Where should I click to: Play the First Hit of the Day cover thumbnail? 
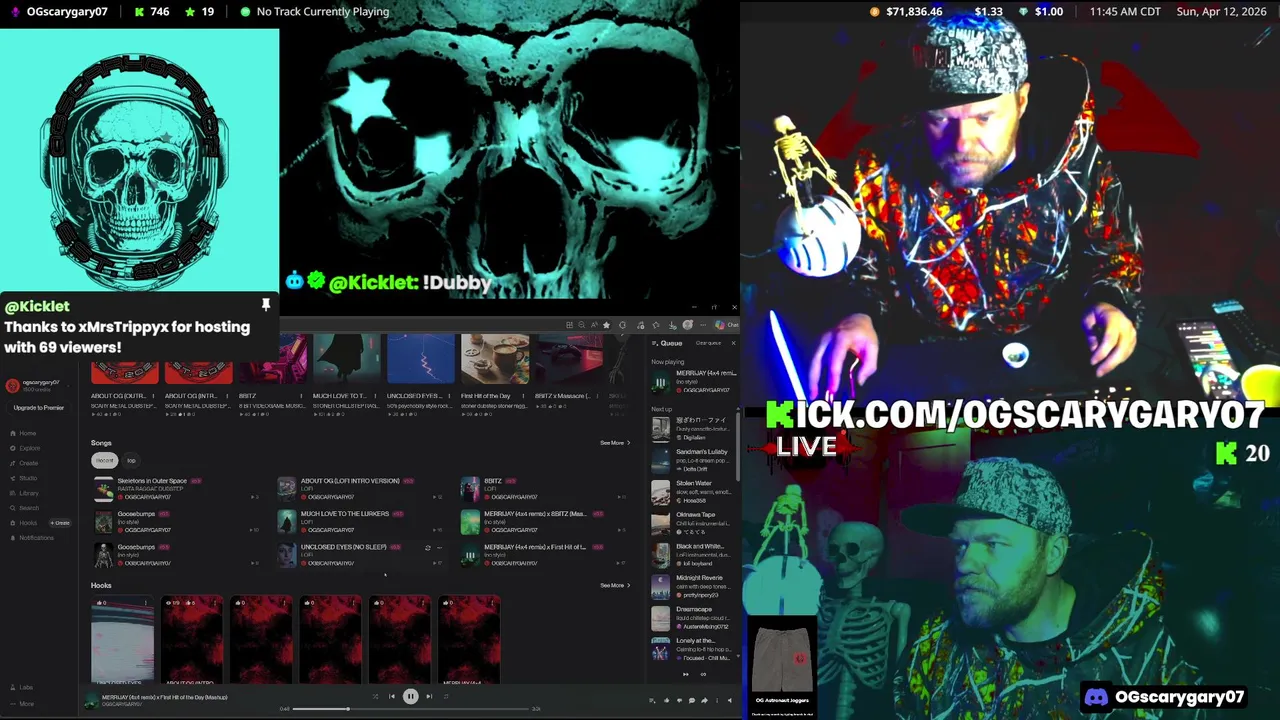click(495, 359)
